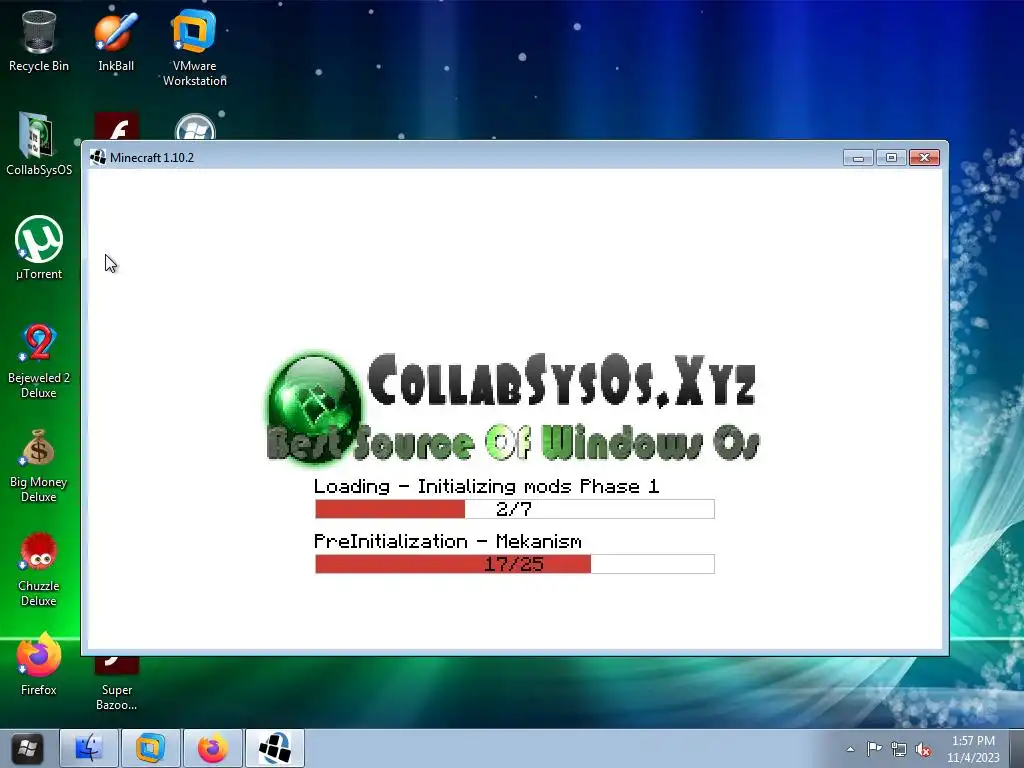Viewport: 1024px width, 768px height.
Task: Click the muted volume tray icon
Action: (x=923, y=749)
